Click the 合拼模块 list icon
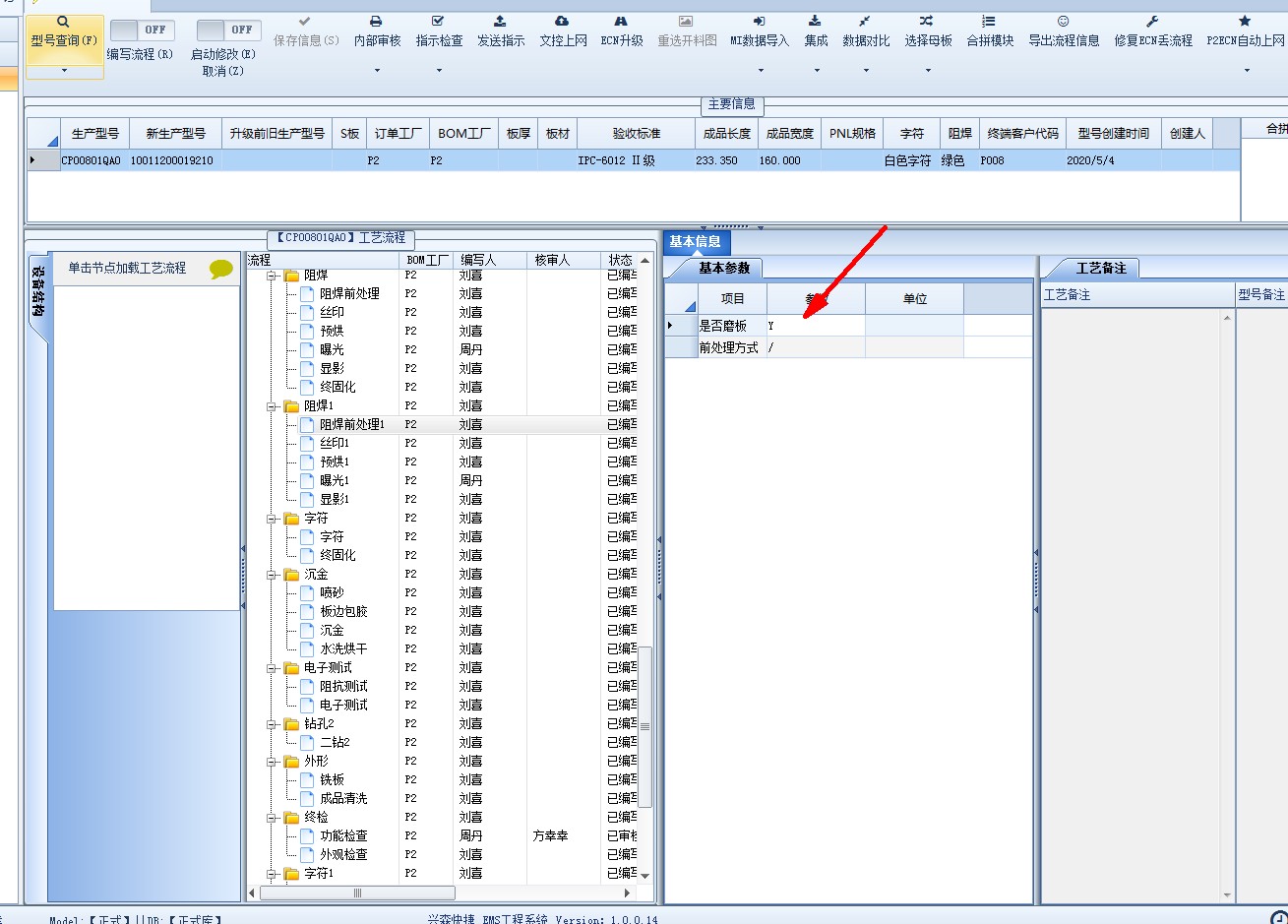The height and width of the screenshot is (924, 1288). click(x=989, y=22)
